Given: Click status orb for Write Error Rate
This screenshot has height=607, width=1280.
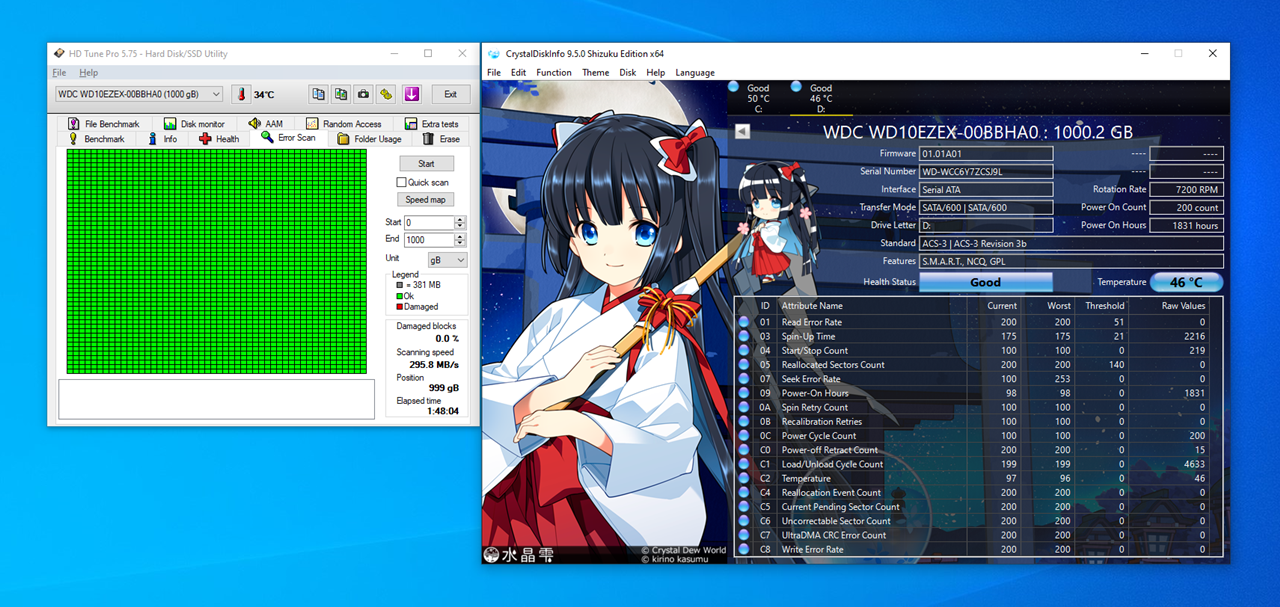Looking at the screenshot, I should coord(744,549).
